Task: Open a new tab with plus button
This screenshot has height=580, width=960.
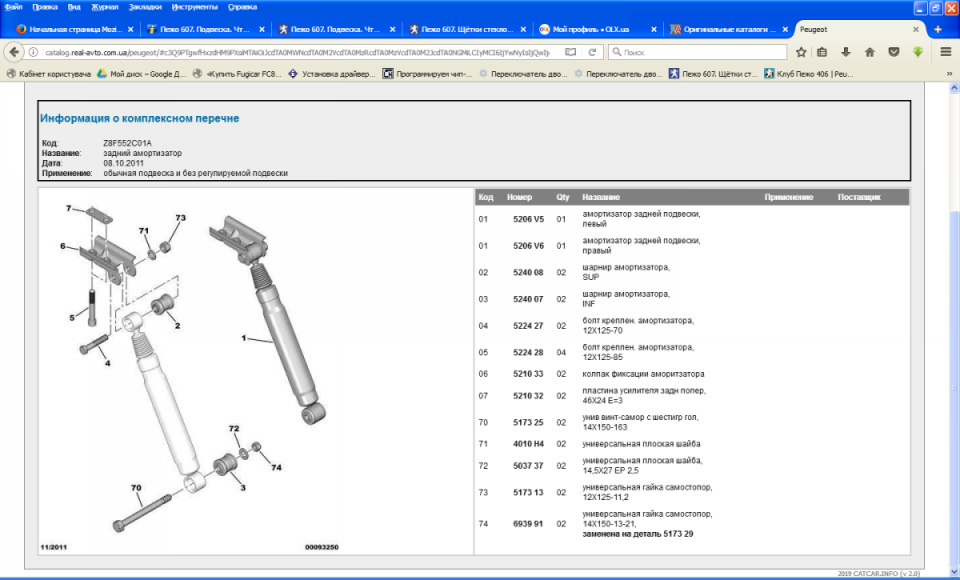Action: coord(938,29)
